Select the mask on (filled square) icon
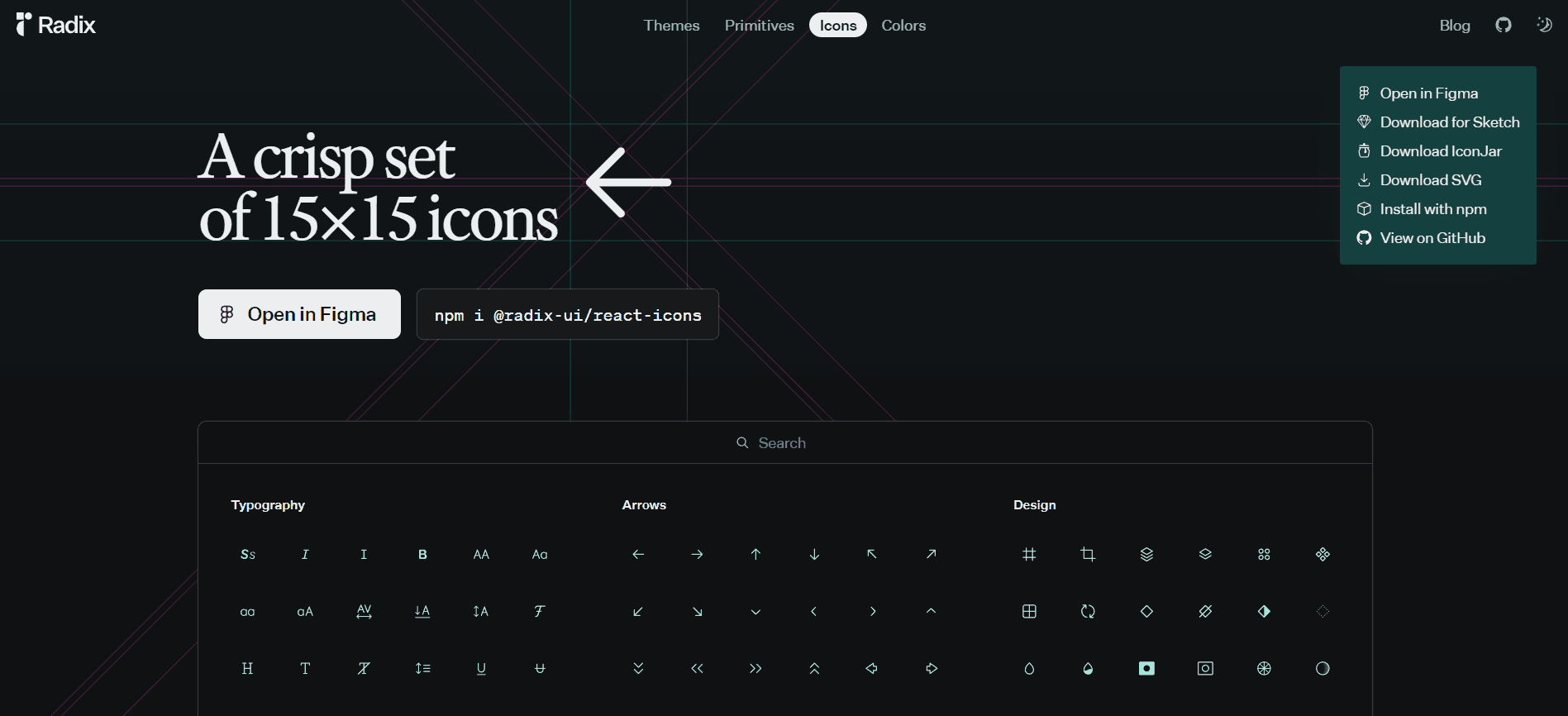This screenshot has width=1568, height=716. pos(1146,668)
